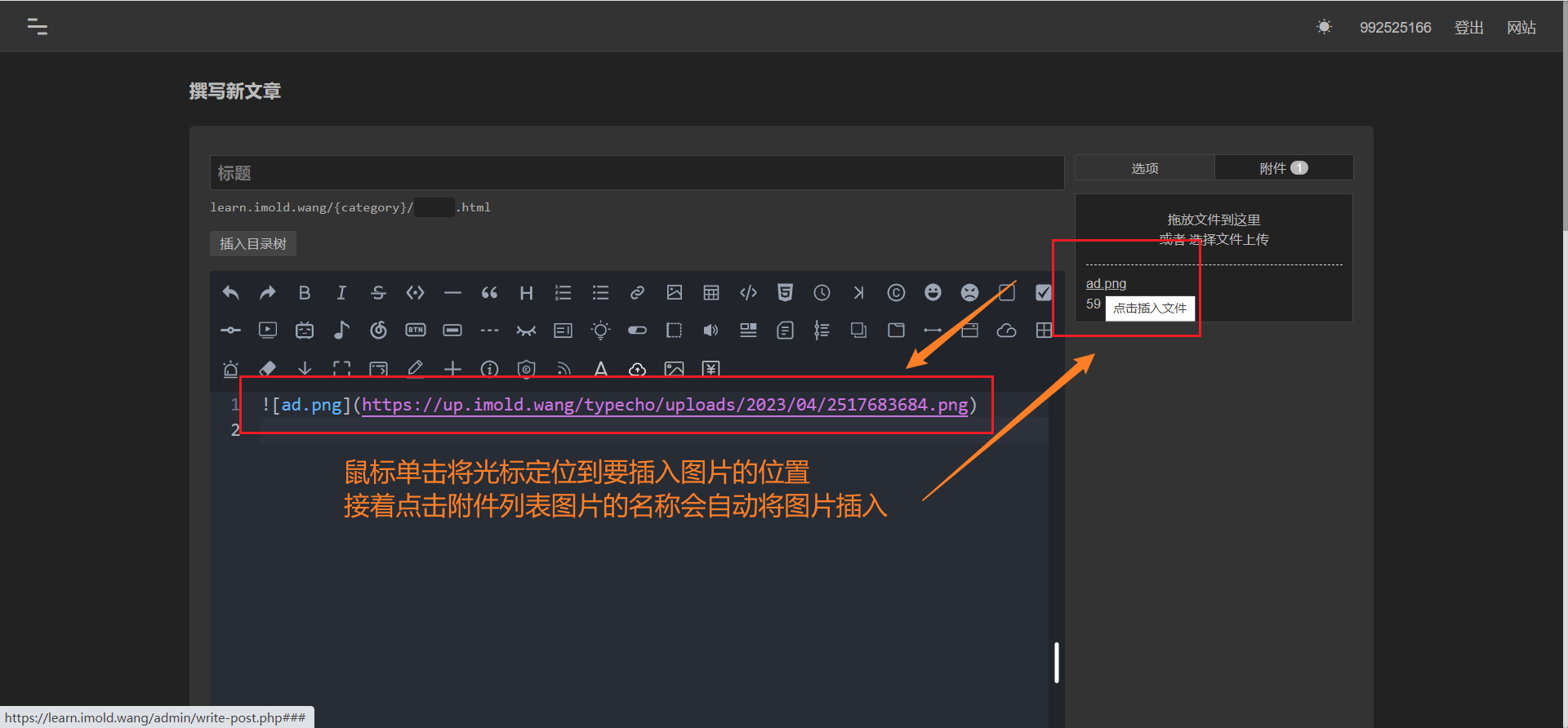Insert a heading with H icon

click(x=527, y=292)
